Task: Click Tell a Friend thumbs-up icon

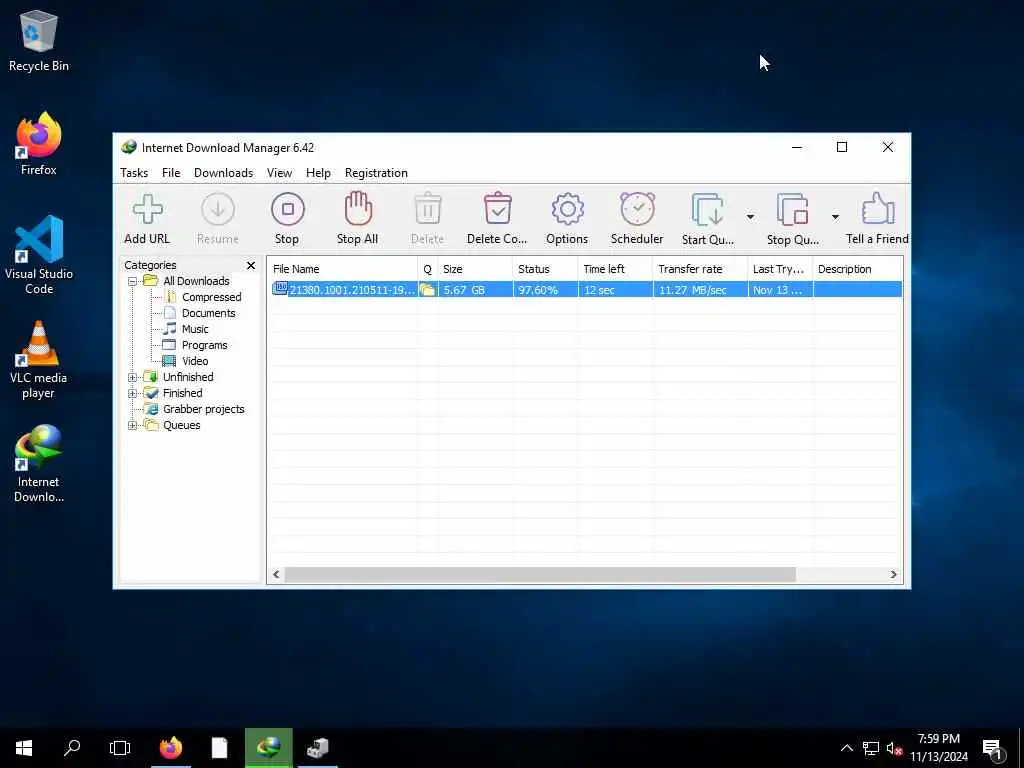Action: pos(878,209)
